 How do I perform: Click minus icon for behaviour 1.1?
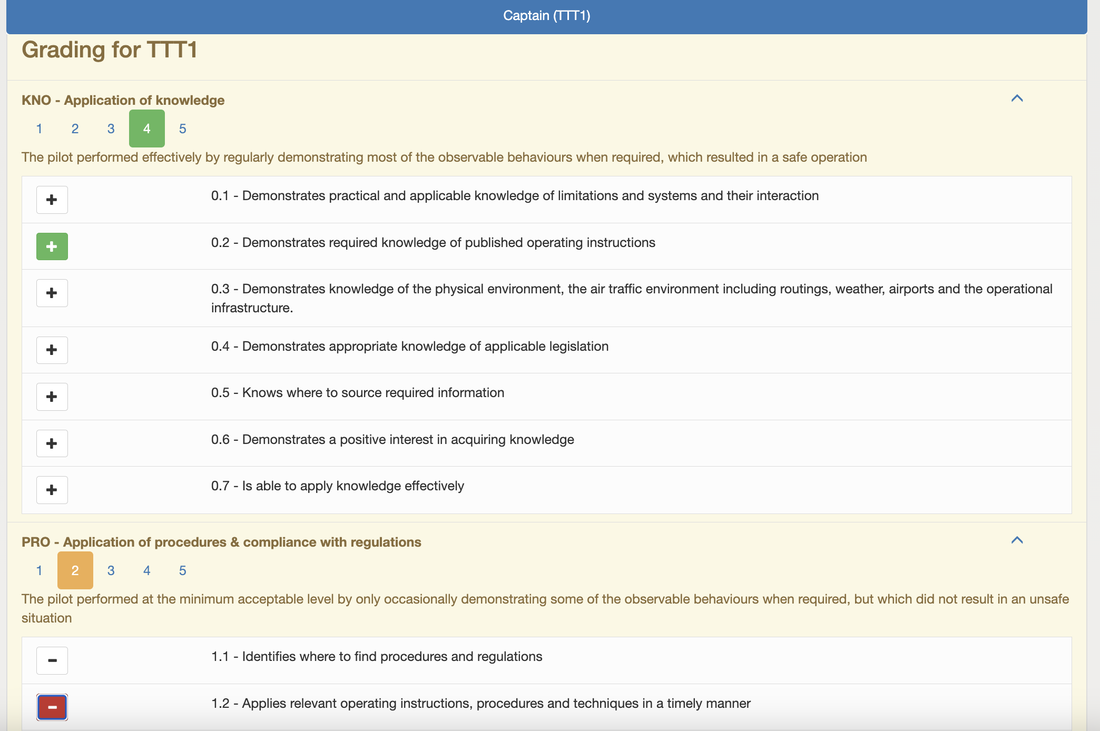click(52, 661)
